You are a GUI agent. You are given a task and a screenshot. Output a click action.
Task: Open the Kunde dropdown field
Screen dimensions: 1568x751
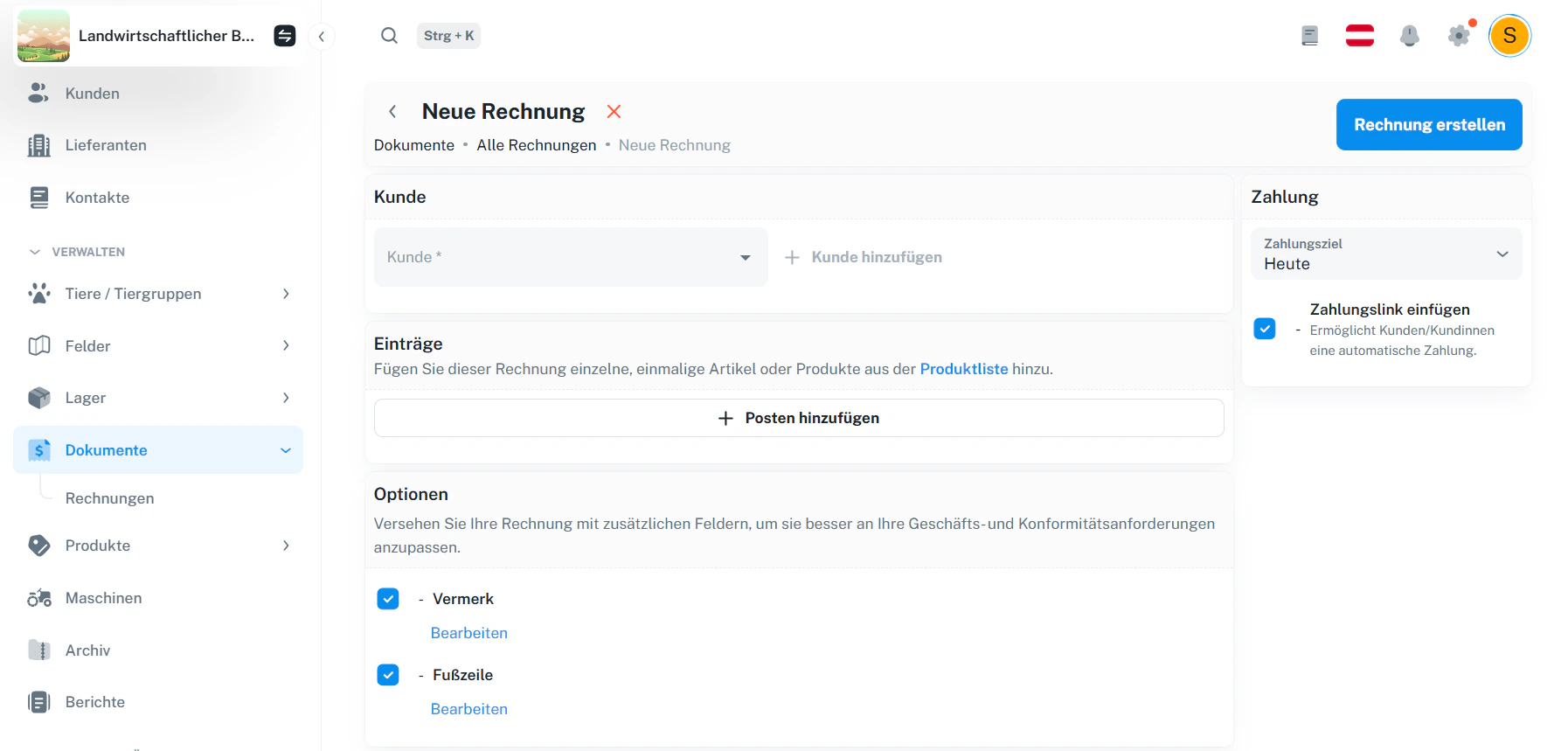click(x=570, y=257)
